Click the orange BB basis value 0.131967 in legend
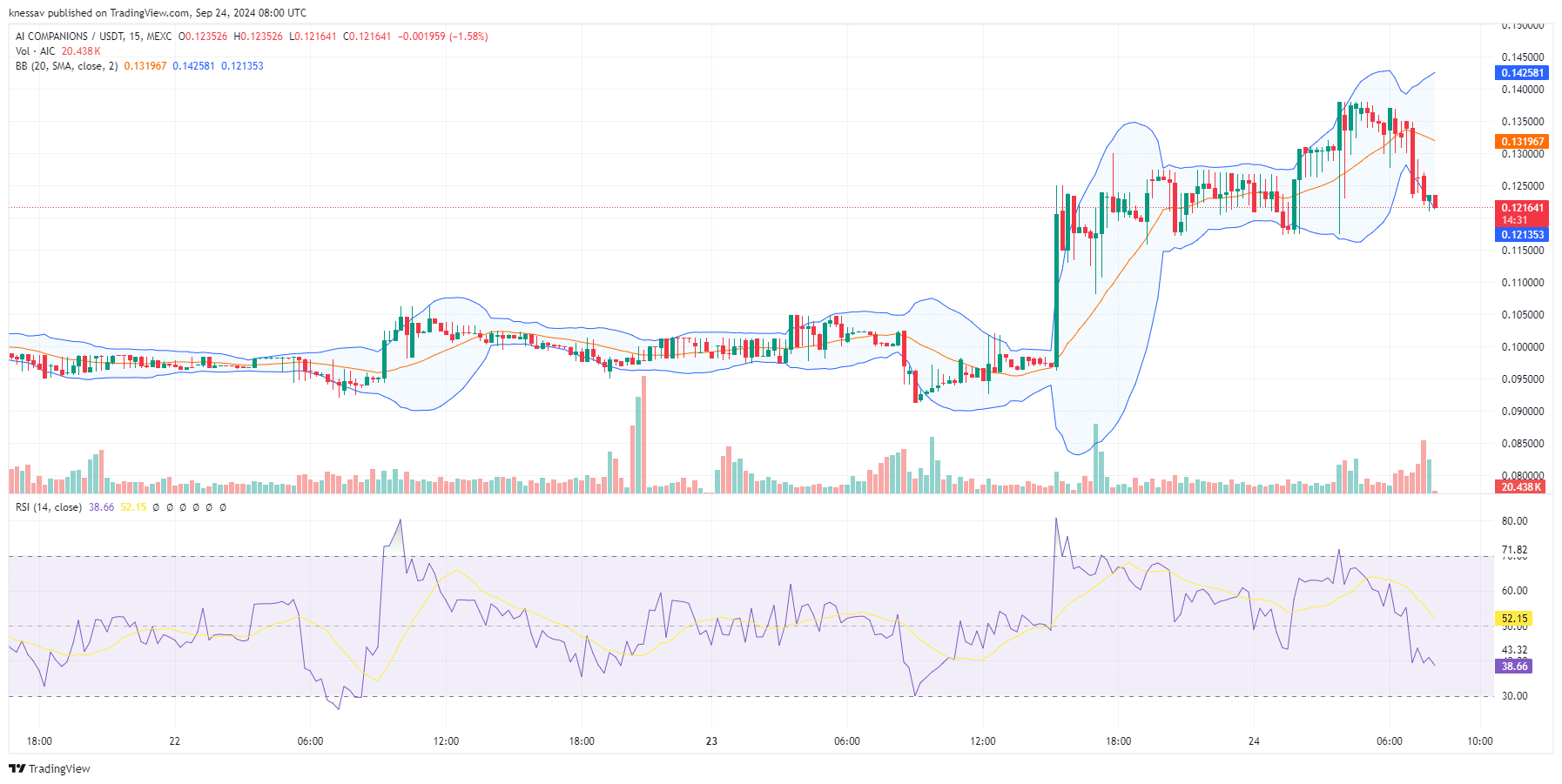The image size is (1562, 784). (145, 66)
